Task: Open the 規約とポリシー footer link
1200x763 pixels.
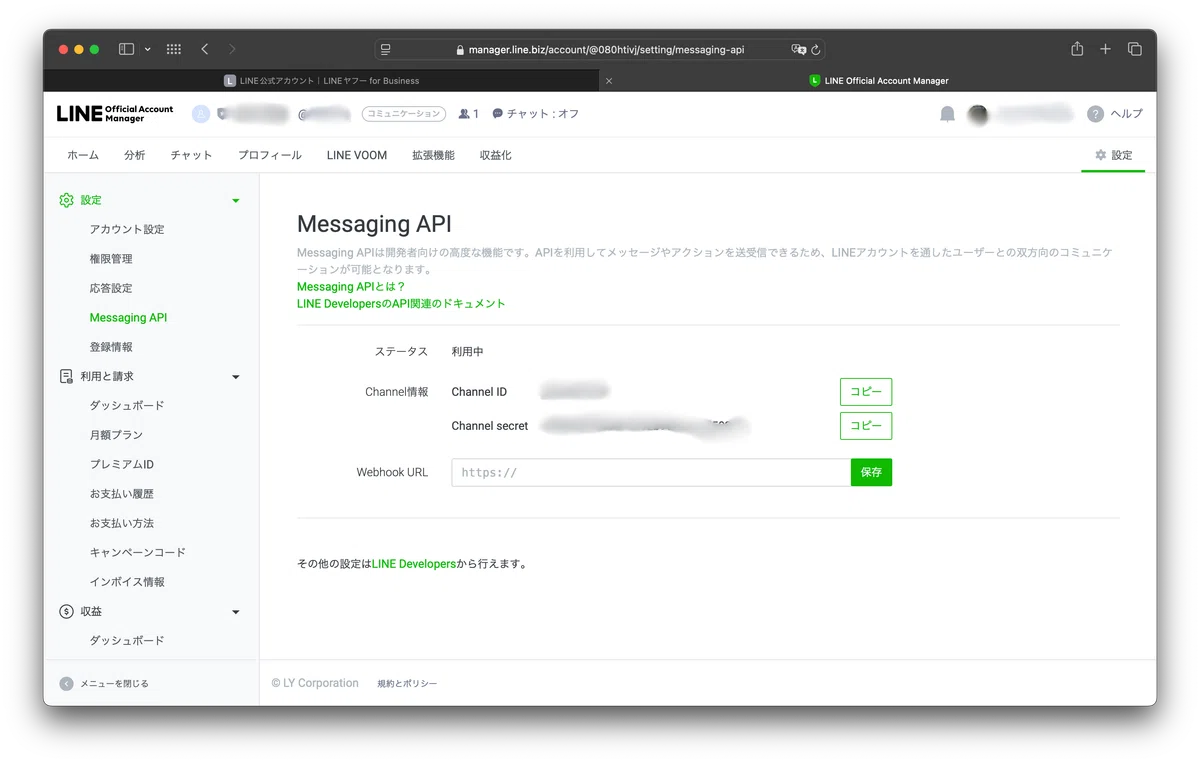Action: 407,684
